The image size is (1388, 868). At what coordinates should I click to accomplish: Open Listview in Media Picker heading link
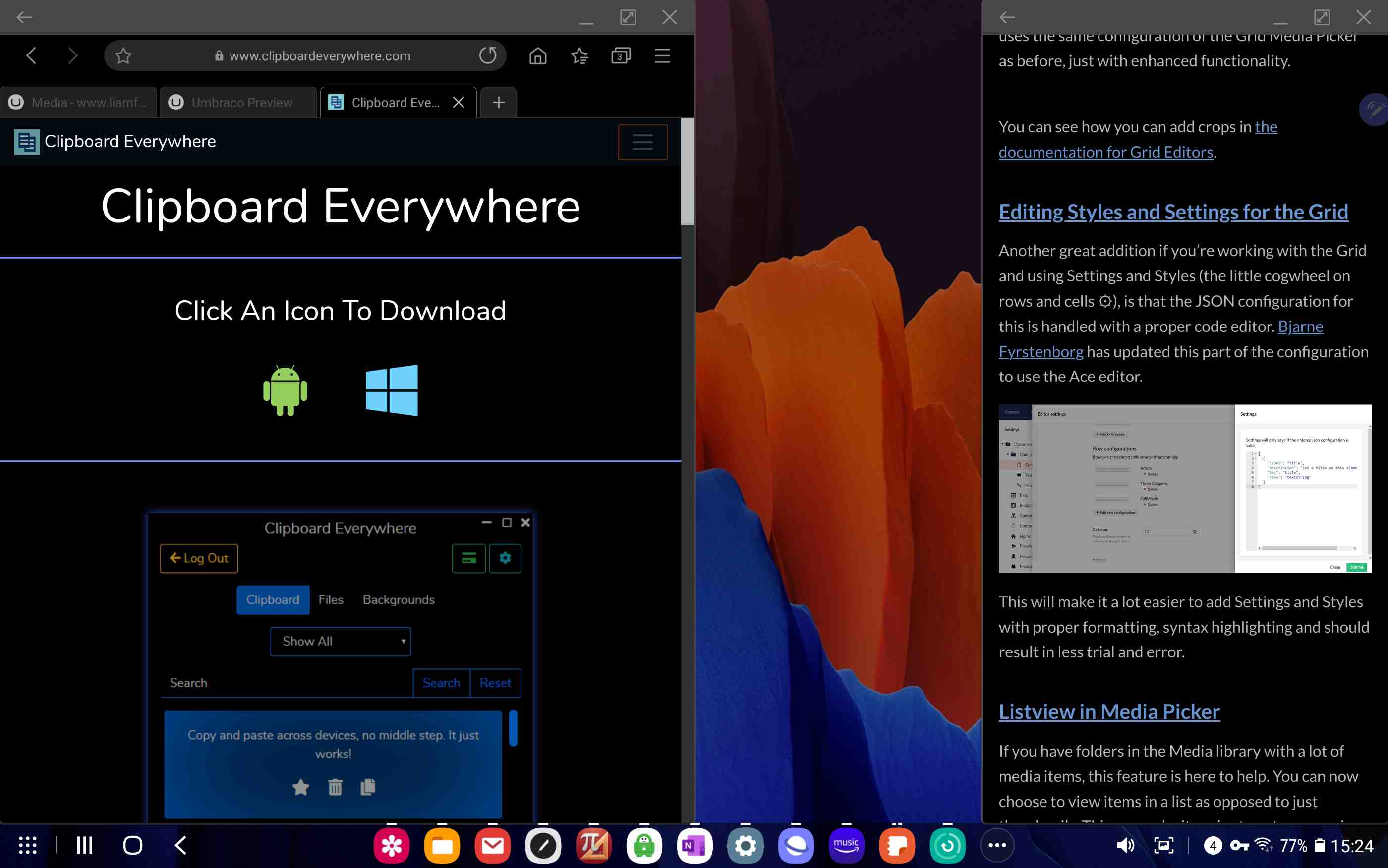[1109, 712]
